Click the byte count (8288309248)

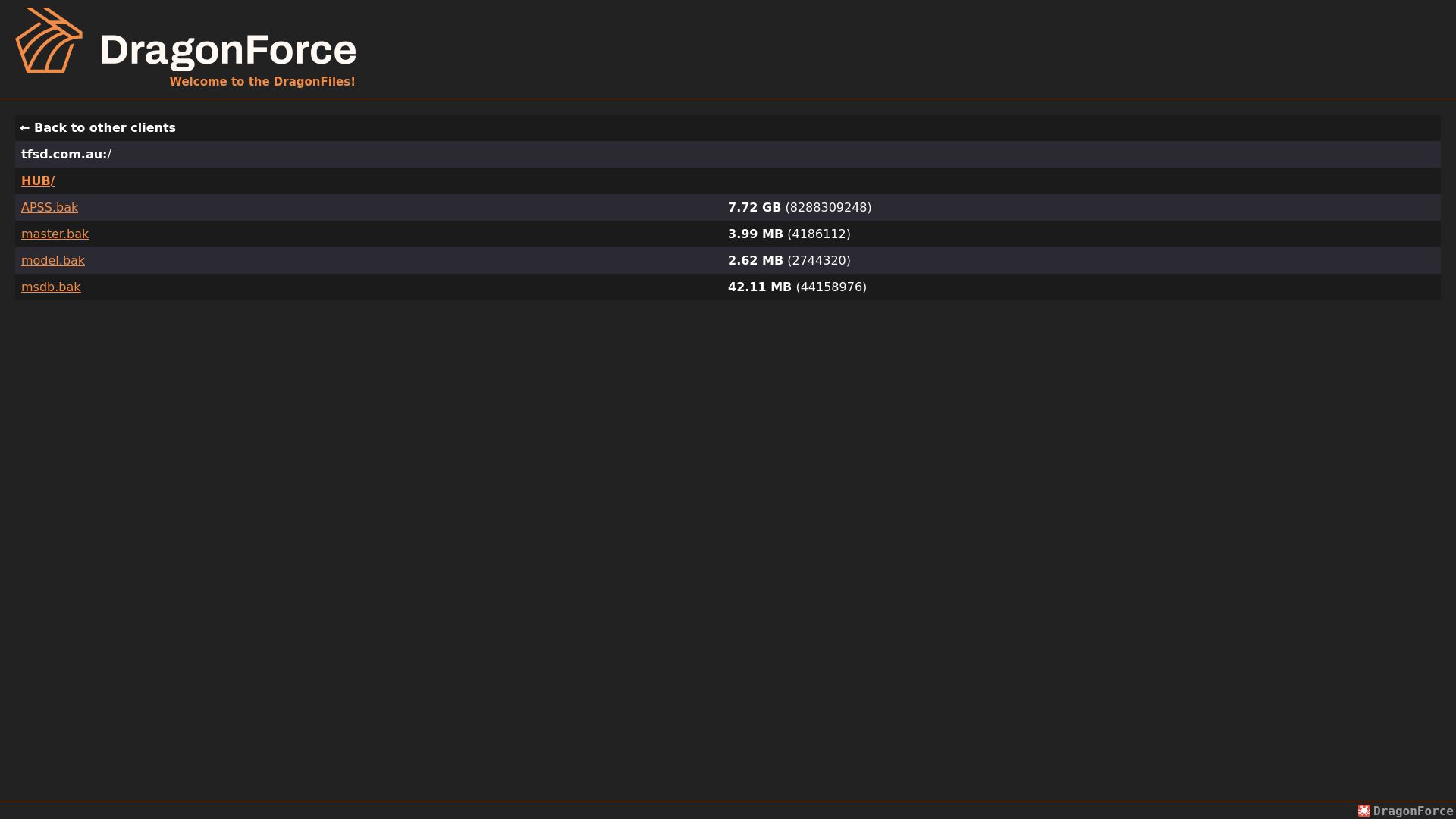(828, 207)
